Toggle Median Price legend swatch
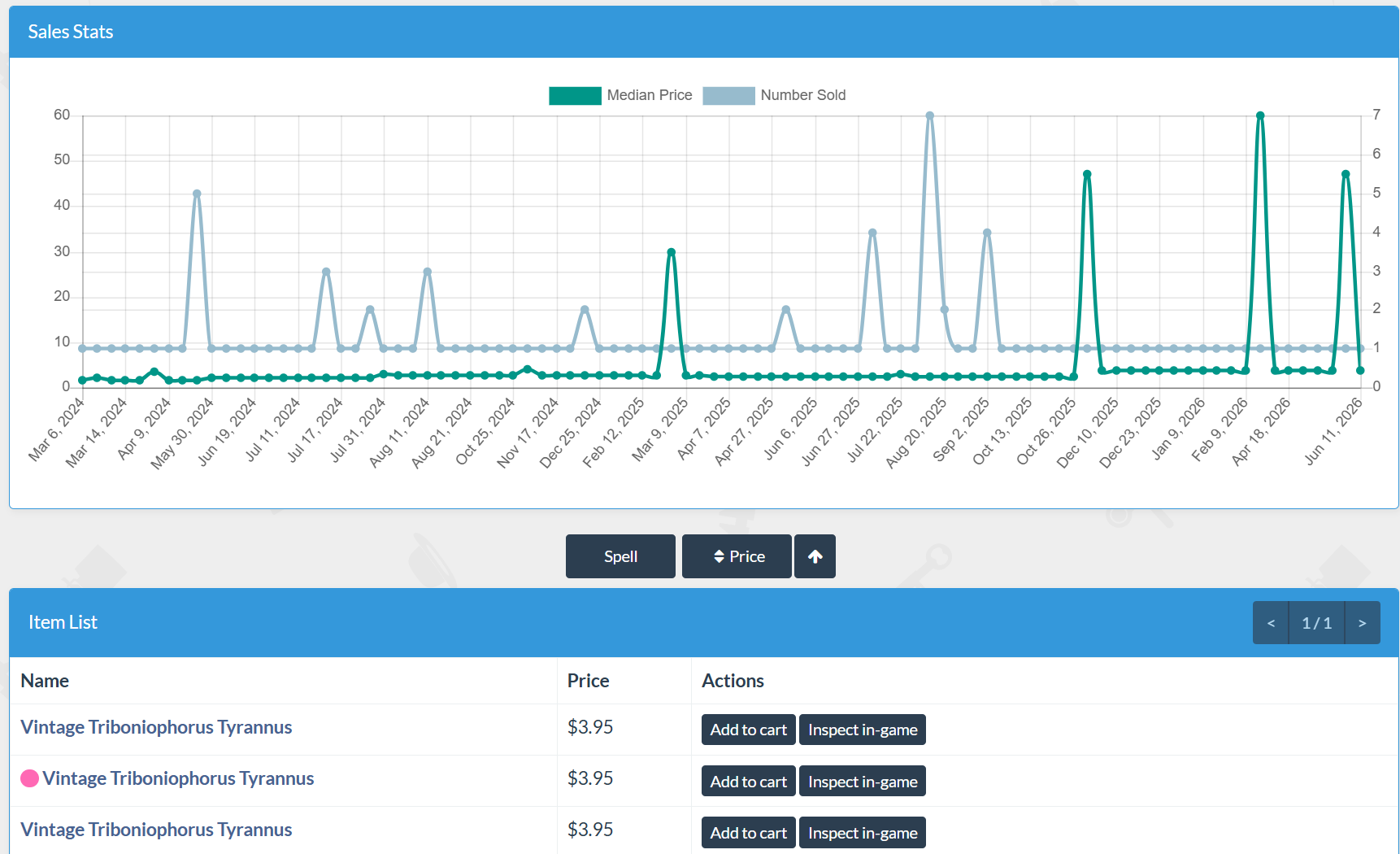The image size is (1400, 854). 575,95
